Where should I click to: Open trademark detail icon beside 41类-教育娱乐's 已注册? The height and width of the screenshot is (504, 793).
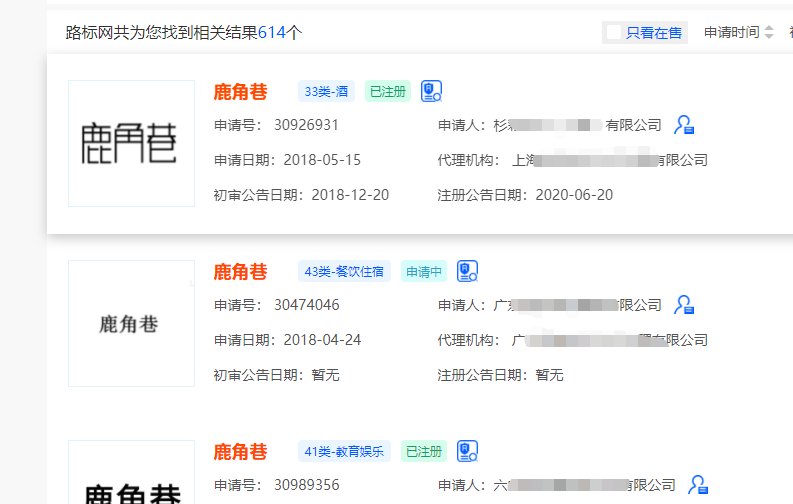tap(467, 451)
